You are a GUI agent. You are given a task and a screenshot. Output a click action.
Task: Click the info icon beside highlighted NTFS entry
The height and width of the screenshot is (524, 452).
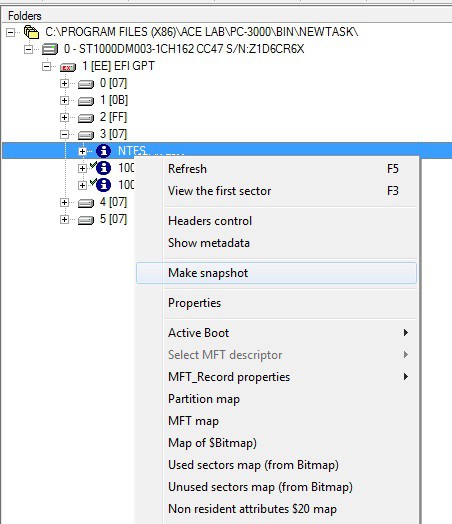(103, 151)
